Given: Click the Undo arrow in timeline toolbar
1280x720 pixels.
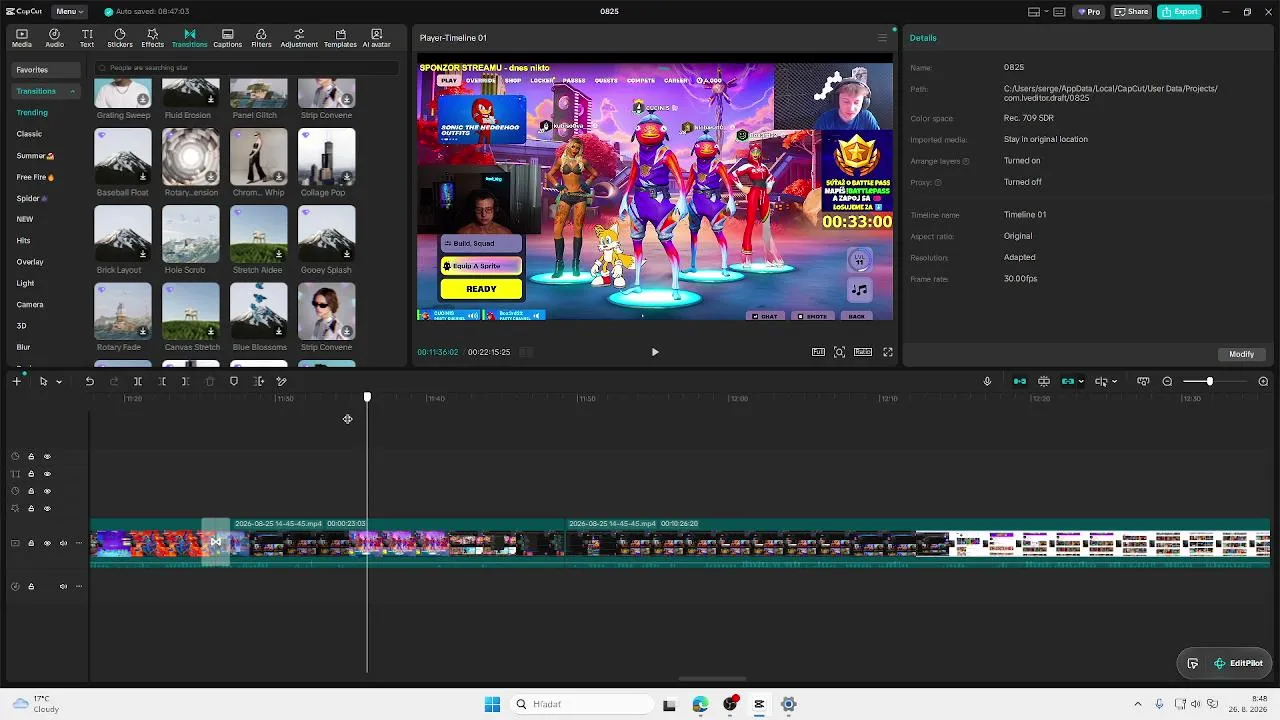Looking at the screenshot, I should tap(89, 381).
